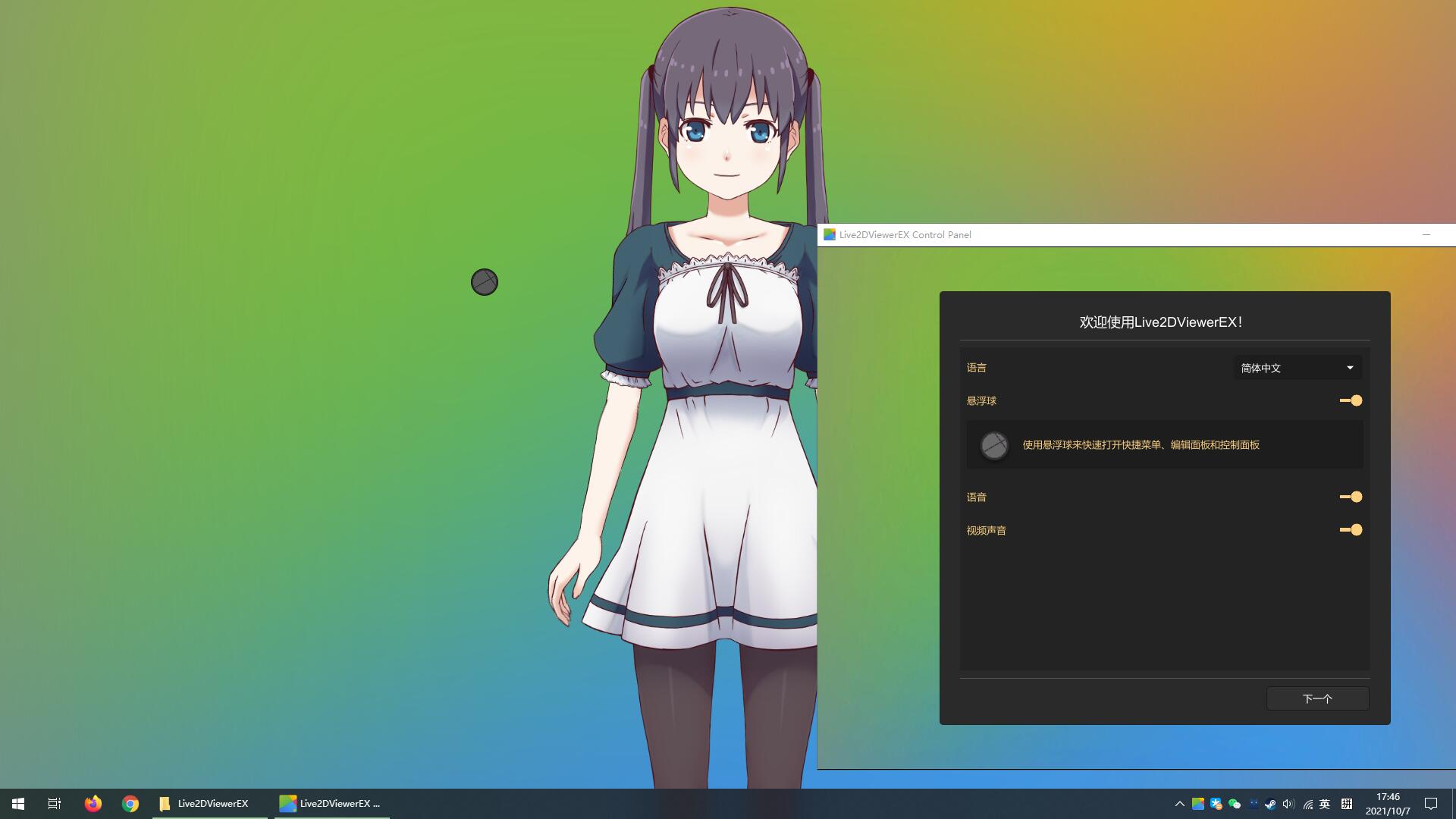Open the 简体中文 language dropdown

tap(1297, 368)
